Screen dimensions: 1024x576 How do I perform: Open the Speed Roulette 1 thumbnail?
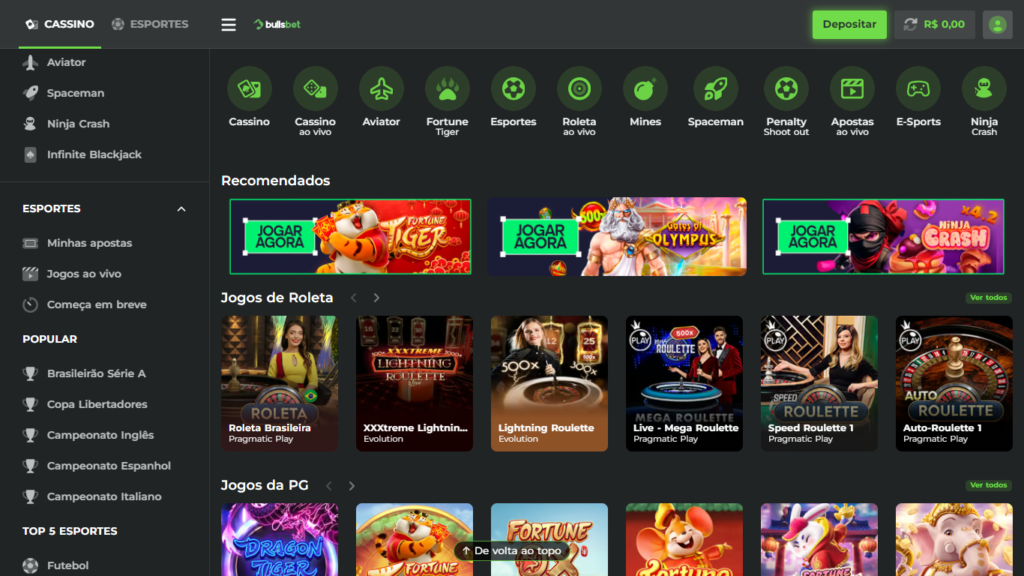(819, 383)
